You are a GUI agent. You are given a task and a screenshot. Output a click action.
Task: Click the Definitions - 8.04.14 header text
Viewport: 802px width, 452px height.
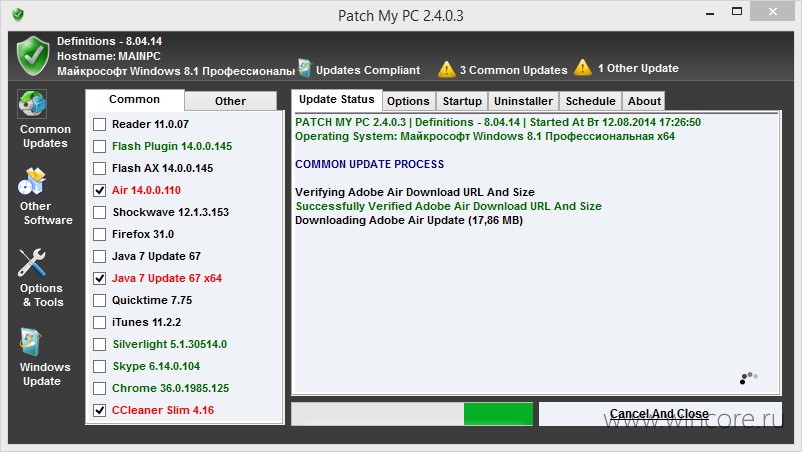(x=109, y=41)
